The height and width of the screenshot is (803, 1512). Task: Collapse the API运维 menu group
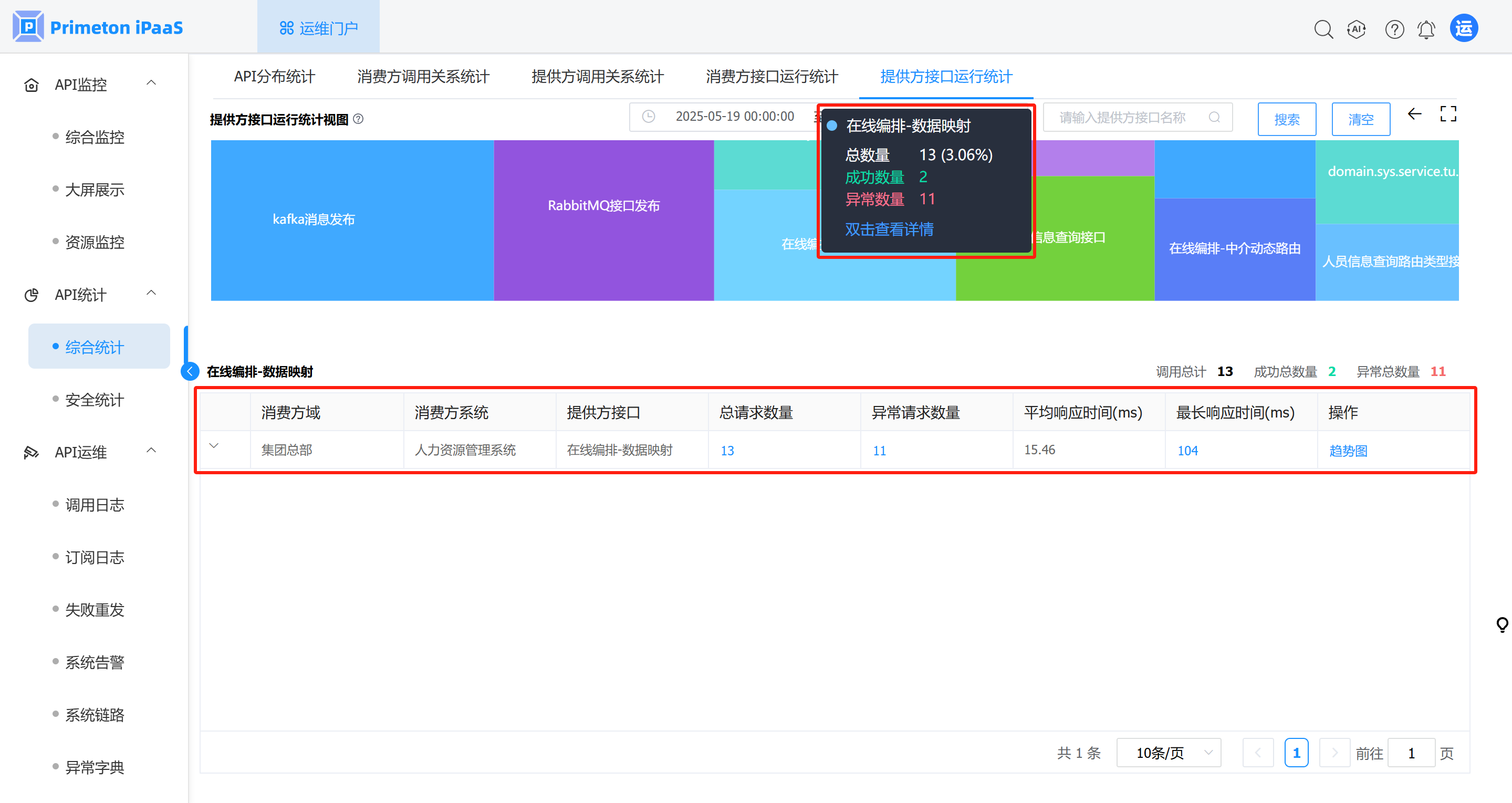tap(151, 451)
